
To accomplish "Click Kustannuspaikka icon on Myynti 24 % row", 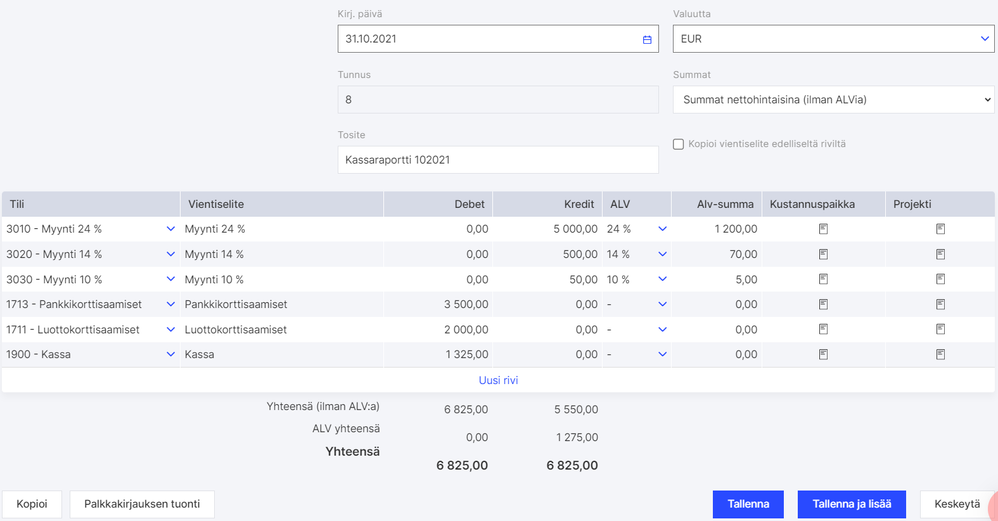I will (823, 229).
